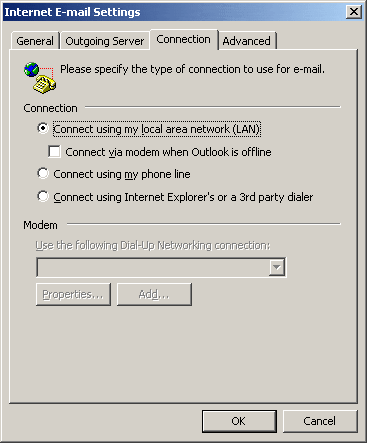This screenshot has width=367, height=443.
Task: Click the Dial-Up Networking connection label
Action: pos(153,245)
